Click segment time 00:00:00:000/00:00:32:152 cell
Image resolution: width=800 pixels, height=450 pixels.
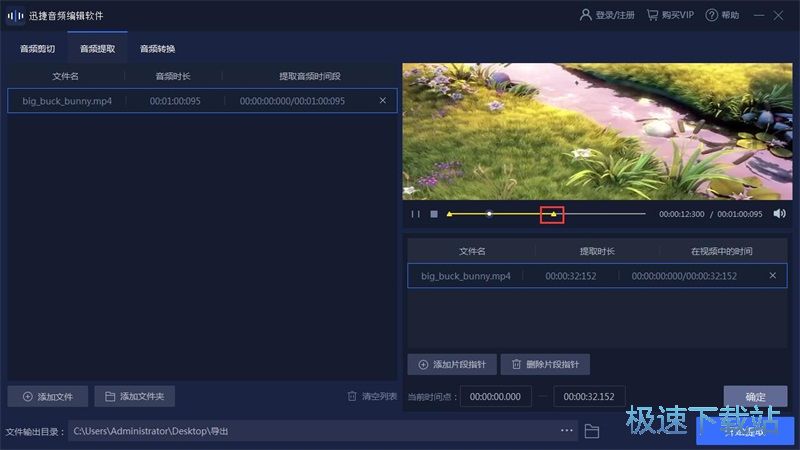pyautogui.click(x=684, y=276)
